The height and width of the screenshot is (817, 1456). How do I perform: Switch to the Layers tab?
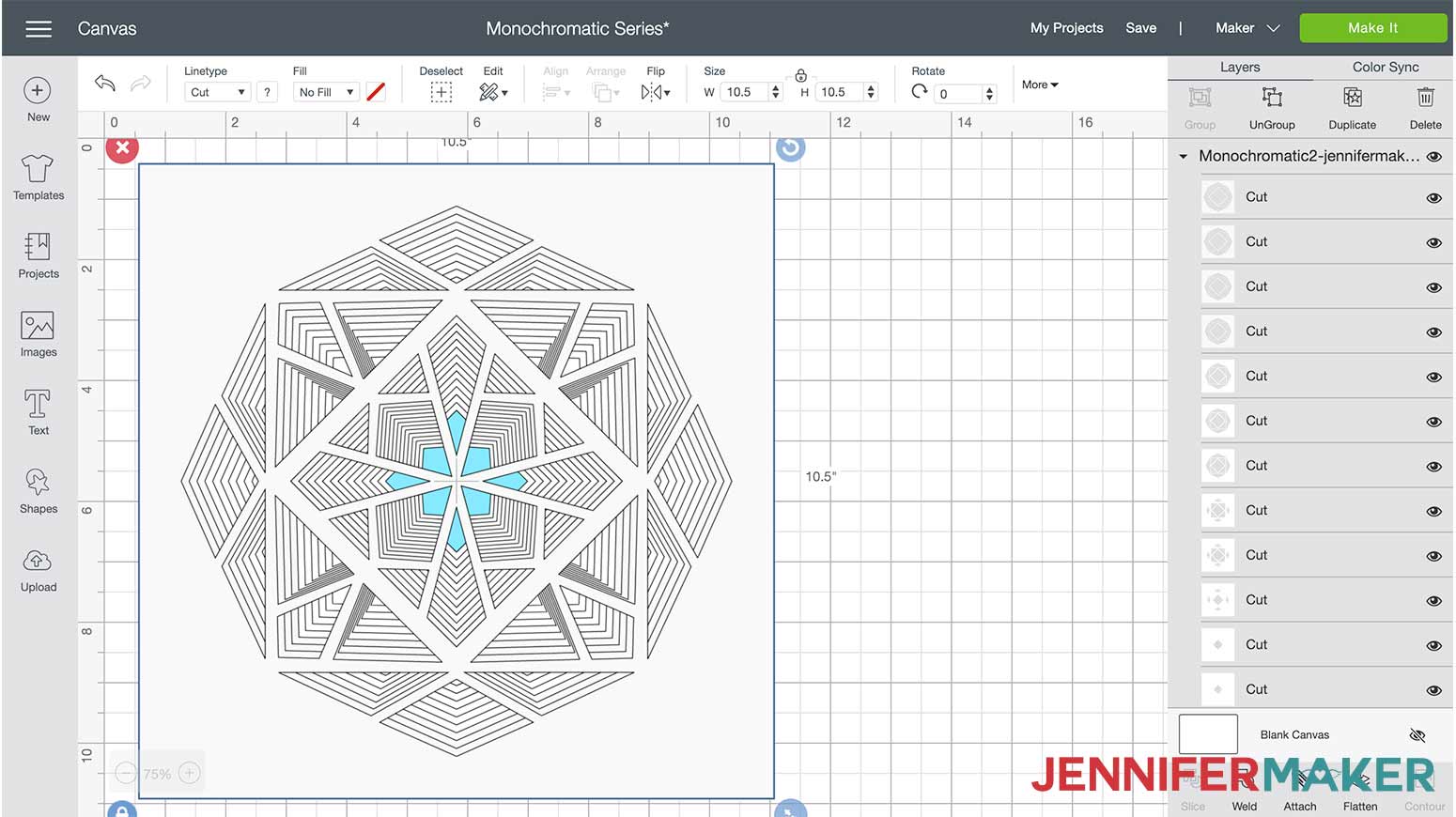[x=1240, y=68]
